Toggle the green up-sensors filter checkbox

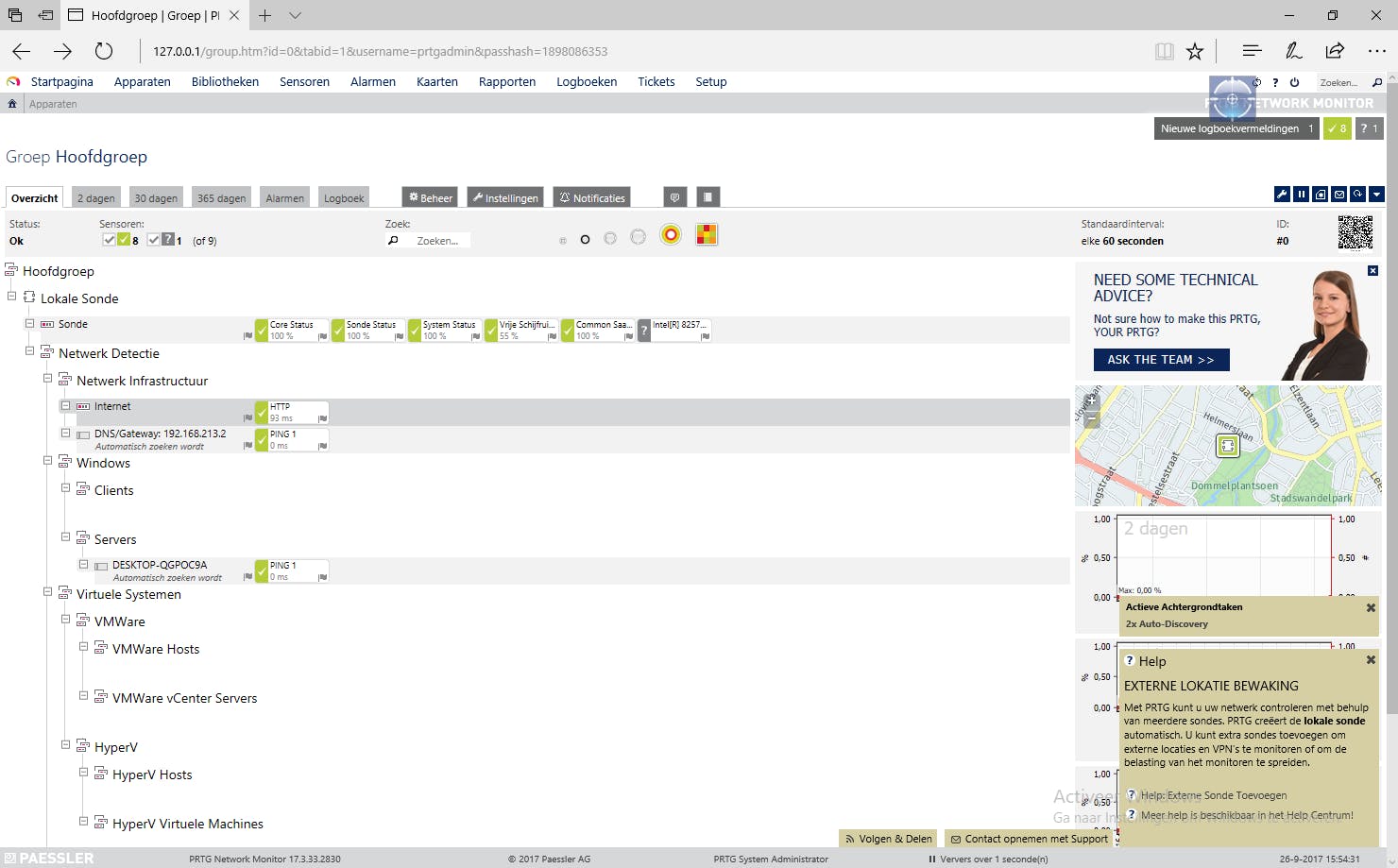pos(110,240)
